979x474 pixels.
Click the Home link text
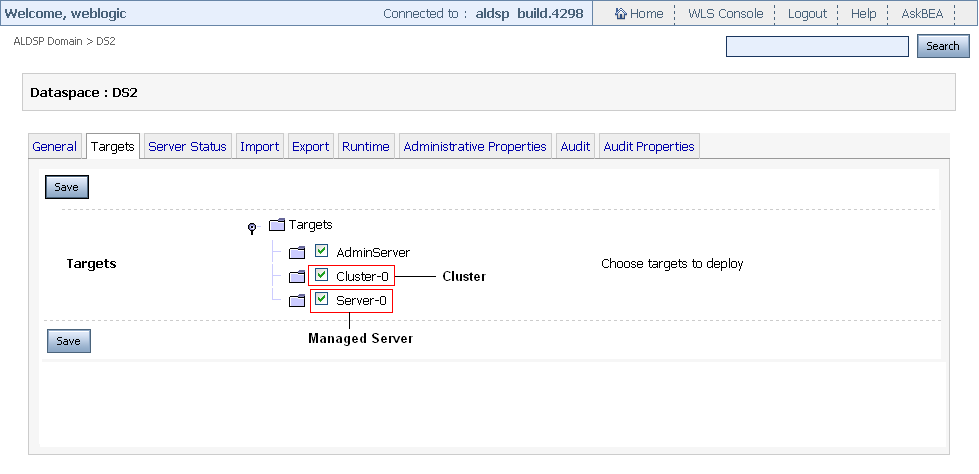click(646, 13)
